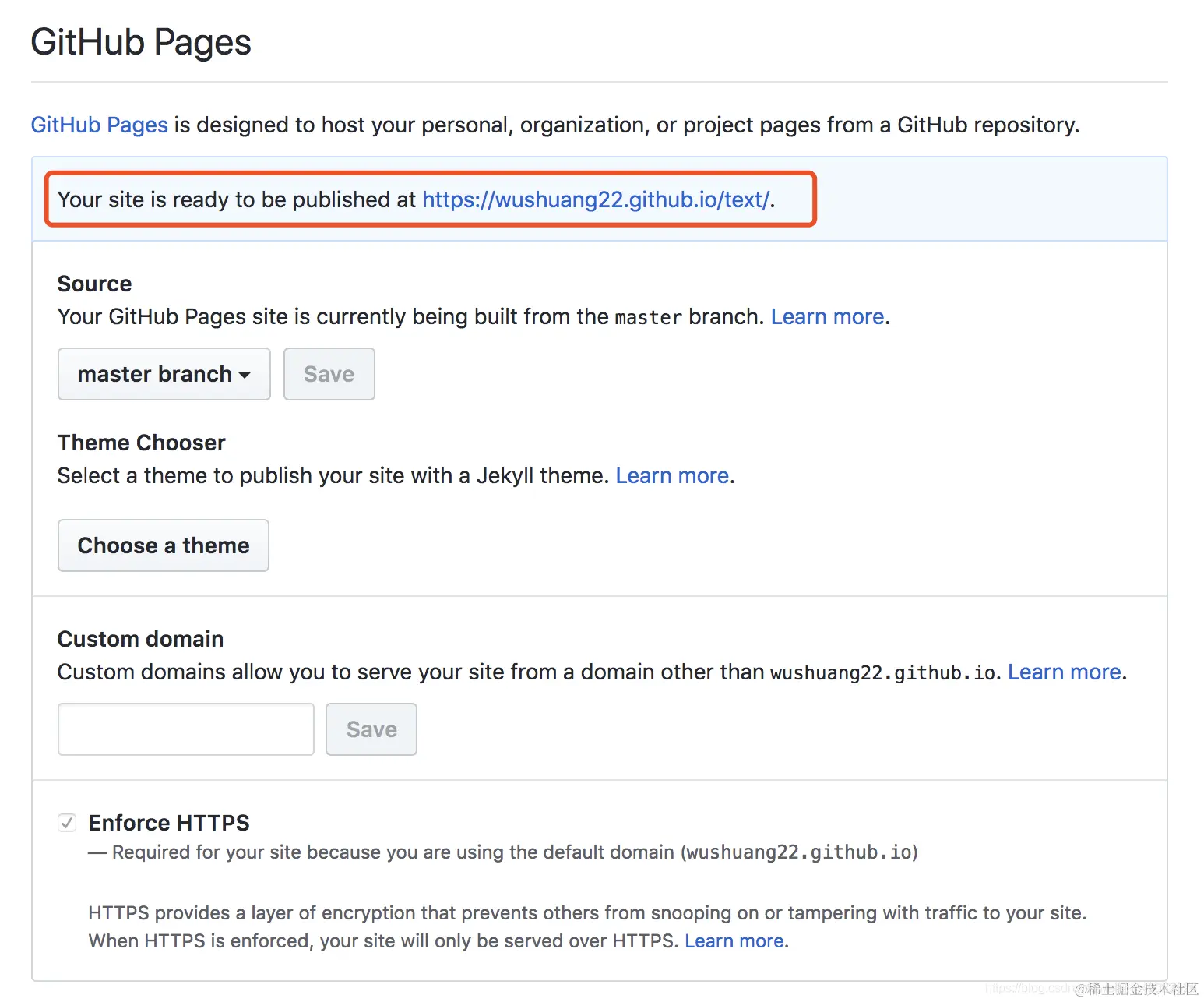The height and width of the screenshot is (1002, 1204).
Task: Click the master code text in Source description
Action: pyautogui.click(x=649, y=317)
